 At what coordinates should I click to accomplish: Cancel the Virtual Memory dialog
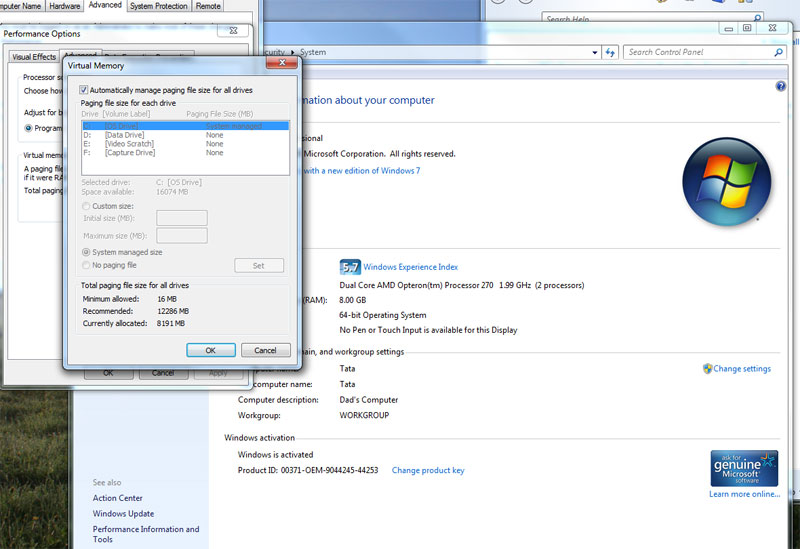pos(265,350)
